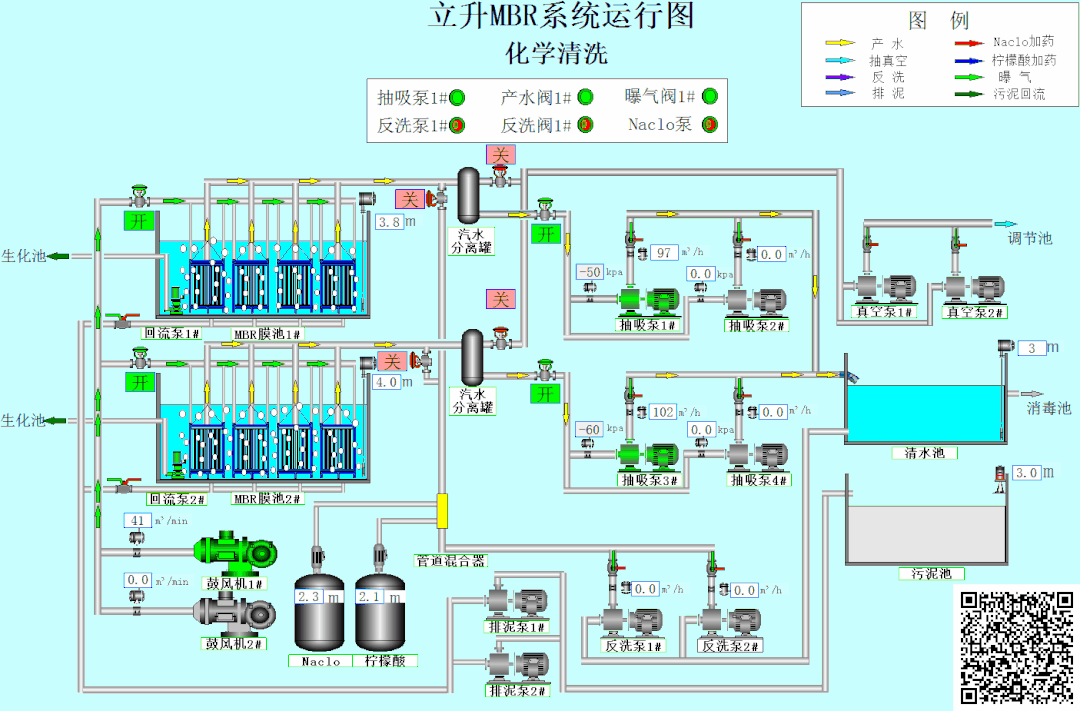Click the 102 m³/h flow reading

click(663, 411)
